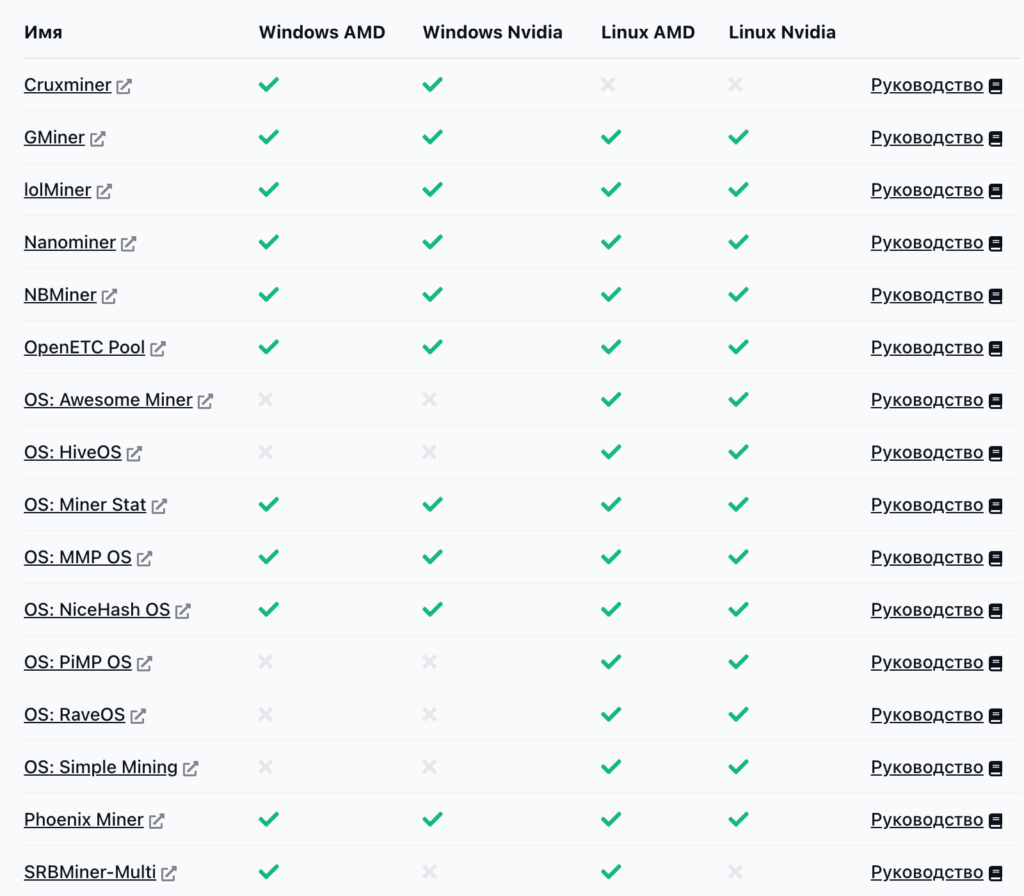Click external link icon beside OS: HiveOS
The image size is (1024, 896).
click(x=134, y=454)
